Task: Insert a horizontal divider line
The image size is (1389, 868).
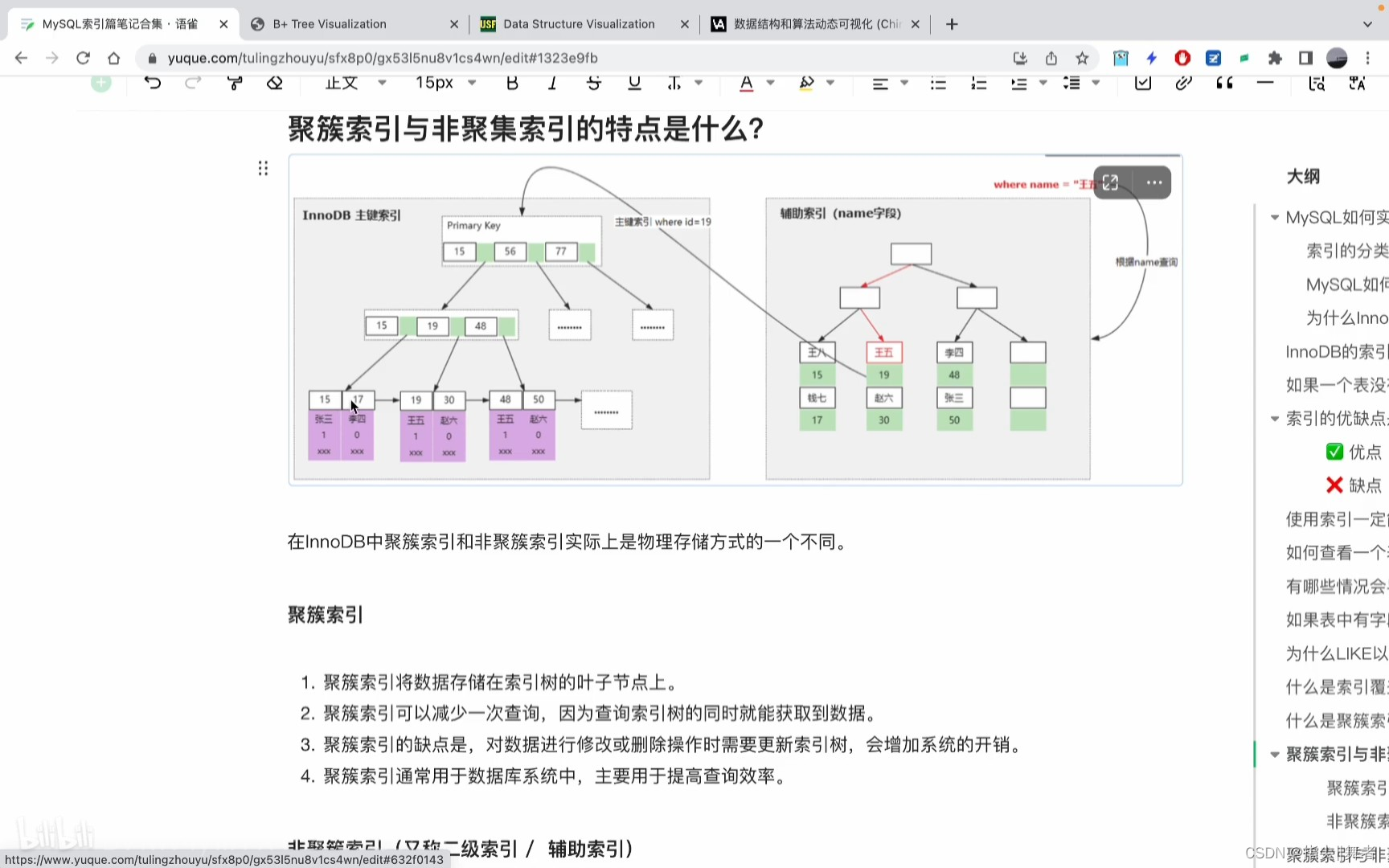Action: (x=1265, y=82)
